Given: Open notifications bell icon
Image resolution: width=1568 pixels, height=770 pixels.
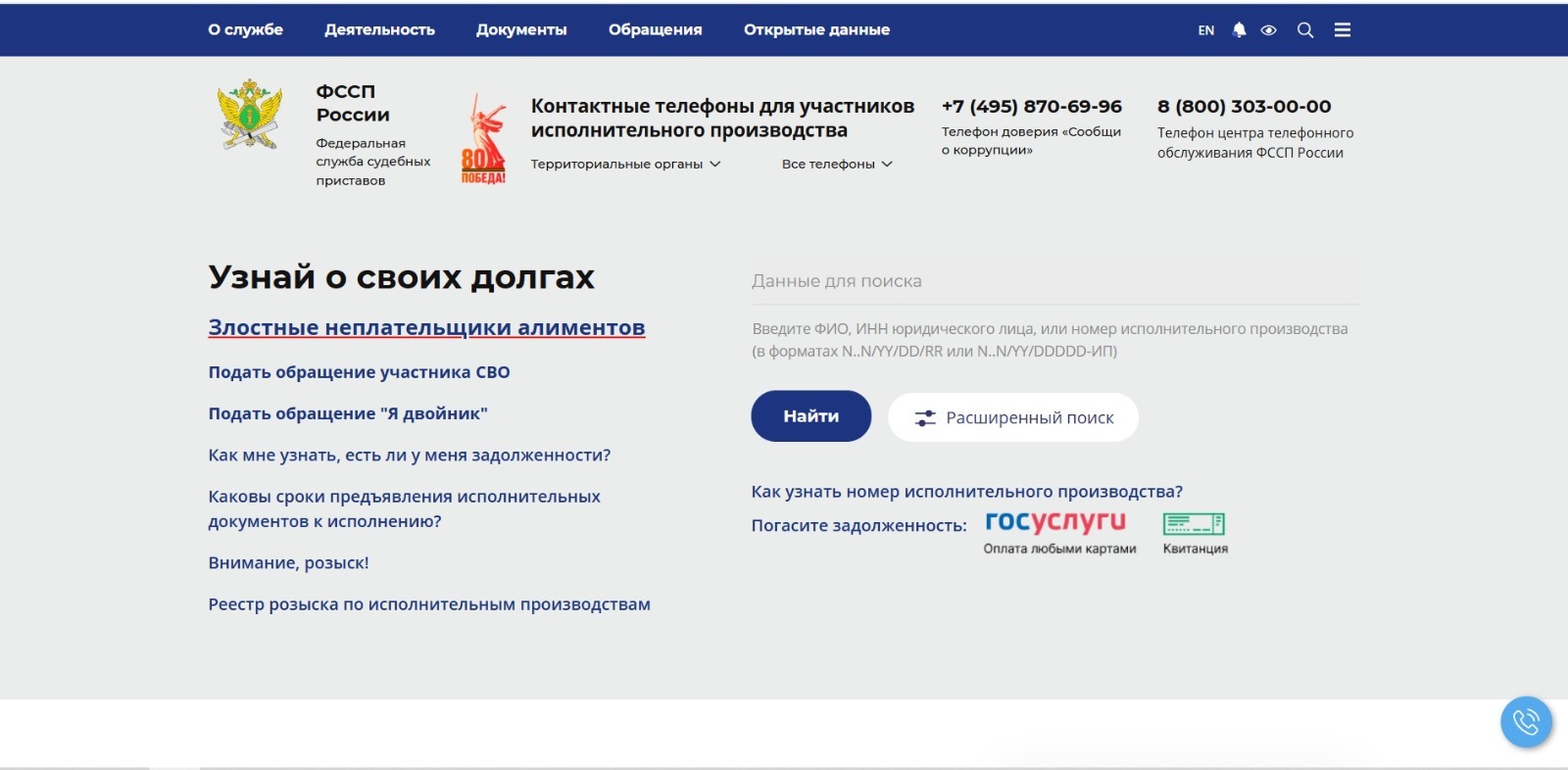Looking at the screenshot, I should click(1239, 30).
